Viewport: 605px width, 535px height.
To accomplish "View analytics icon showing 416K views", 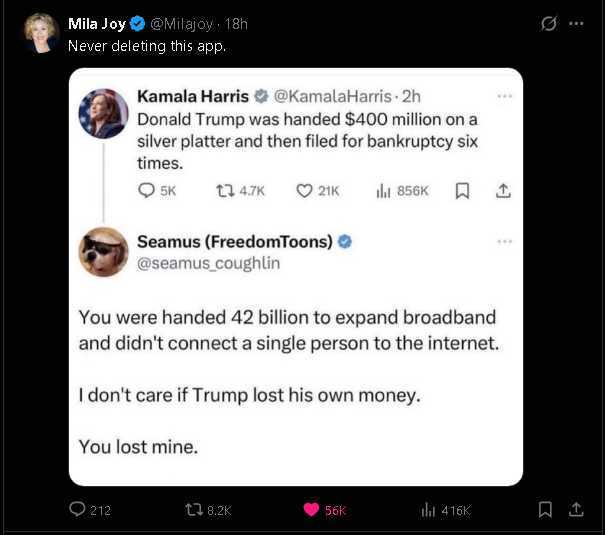I will tap(428, 510).
